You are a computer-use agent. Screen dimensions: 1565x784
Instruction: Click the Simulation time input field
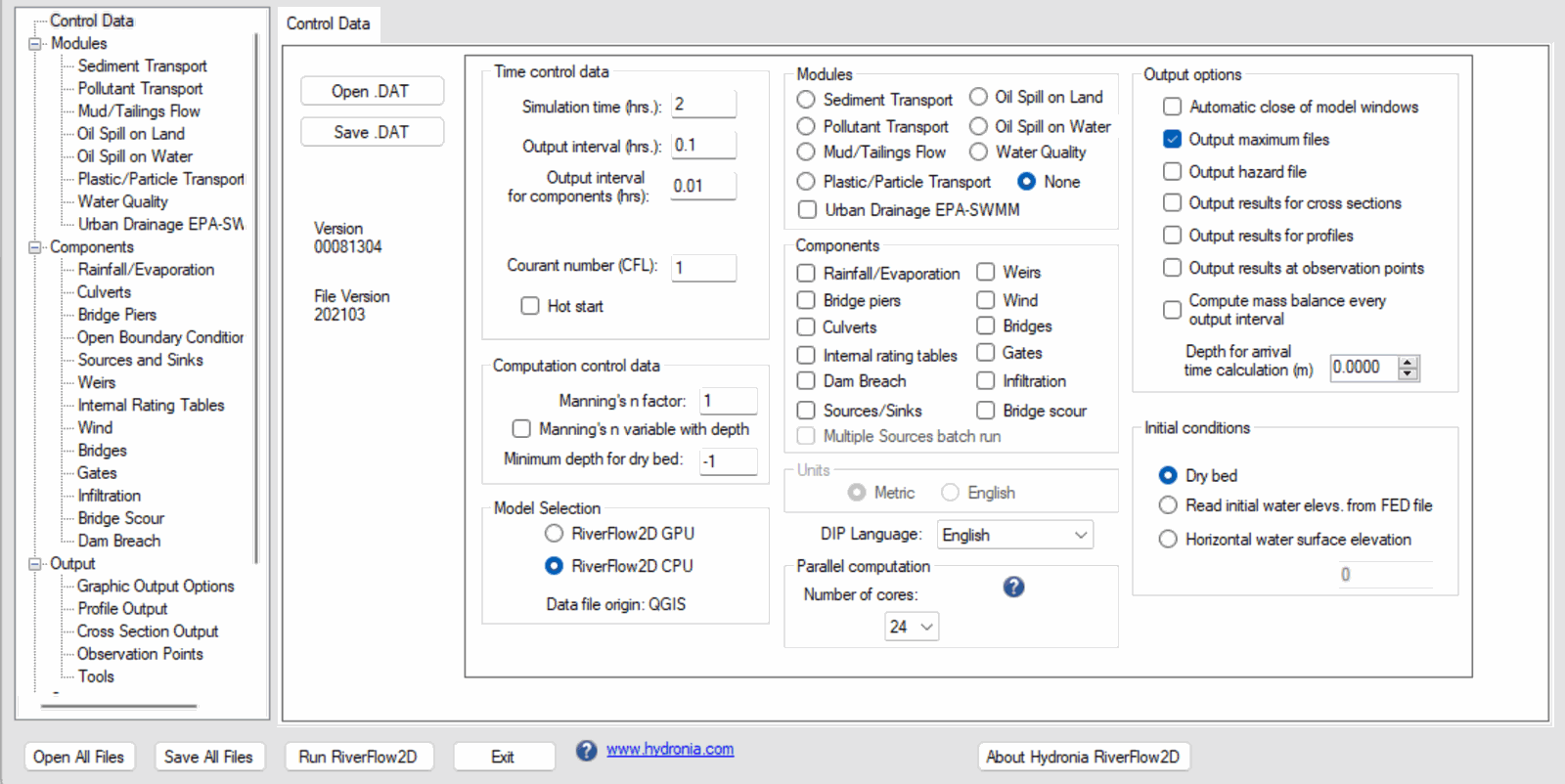tap(703, 105)
